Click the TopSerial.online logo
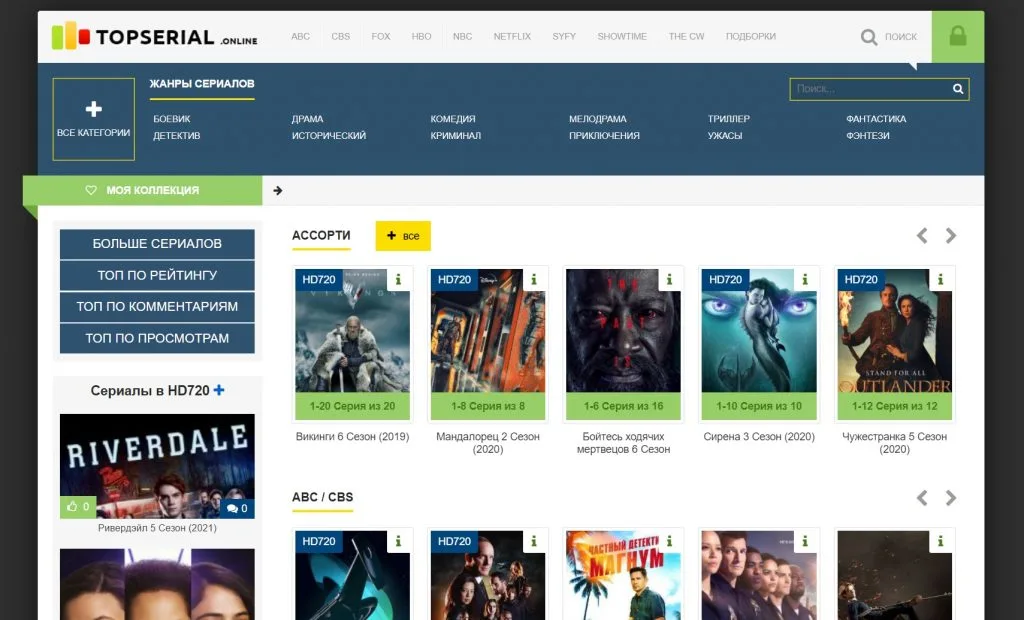Screen dimensions: 1024x620 click(155, 37)
